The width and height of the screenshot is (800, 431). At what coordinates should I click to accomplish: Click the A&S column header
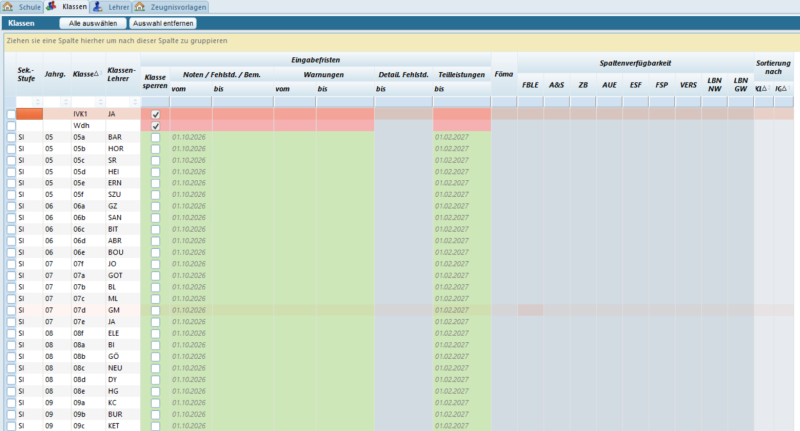[557, 85]
